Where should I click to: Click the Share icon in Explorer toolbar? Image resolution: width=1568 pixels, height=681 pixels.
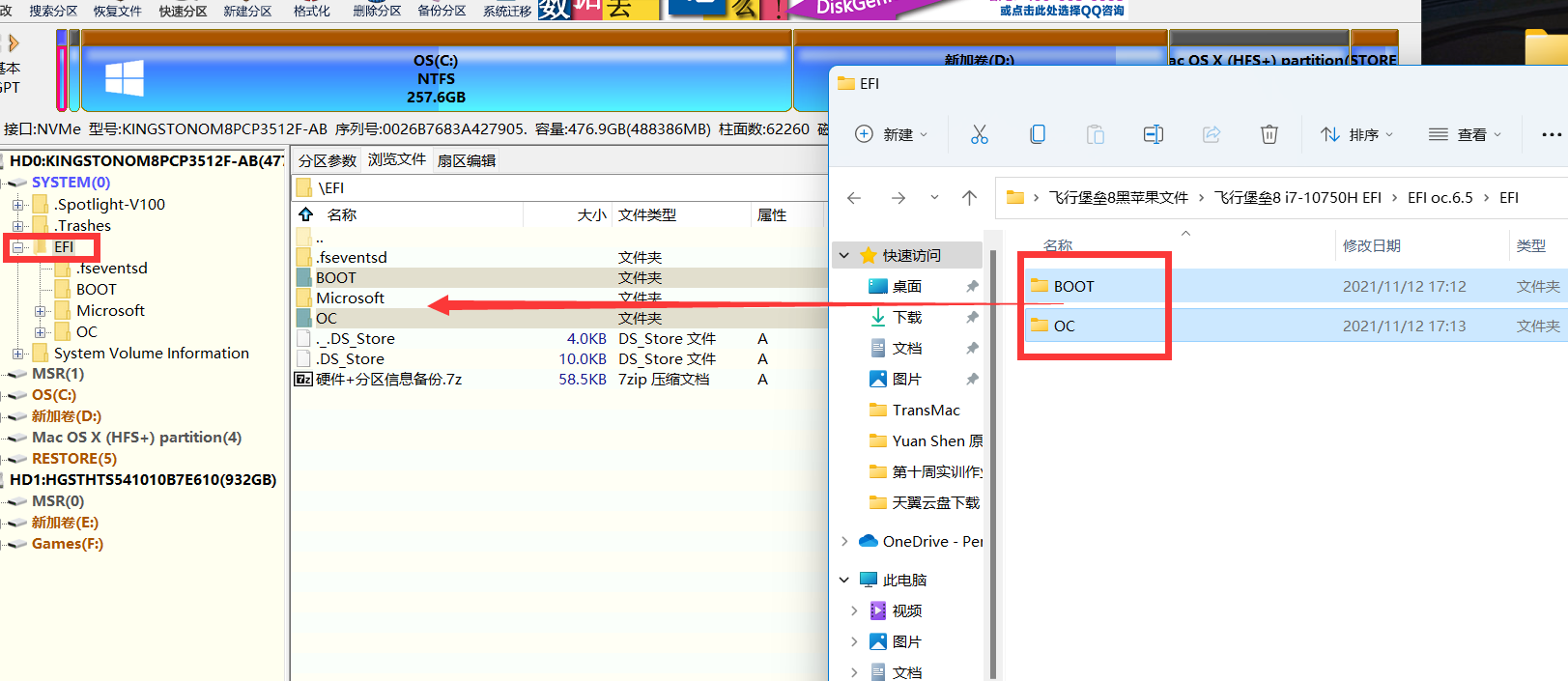click(1211, 134)
